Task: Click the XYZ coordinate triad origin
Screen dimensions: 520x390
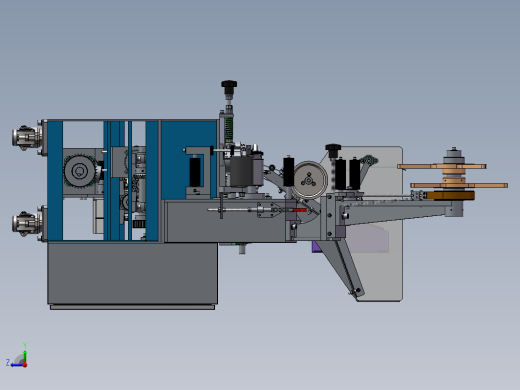Action: 25,365
